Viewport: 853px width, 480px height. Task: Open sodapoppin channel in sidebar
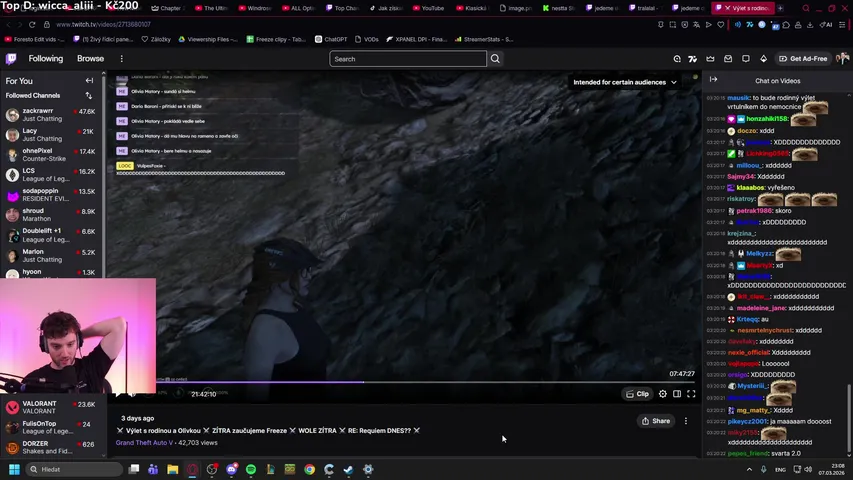tap(51, 195)
